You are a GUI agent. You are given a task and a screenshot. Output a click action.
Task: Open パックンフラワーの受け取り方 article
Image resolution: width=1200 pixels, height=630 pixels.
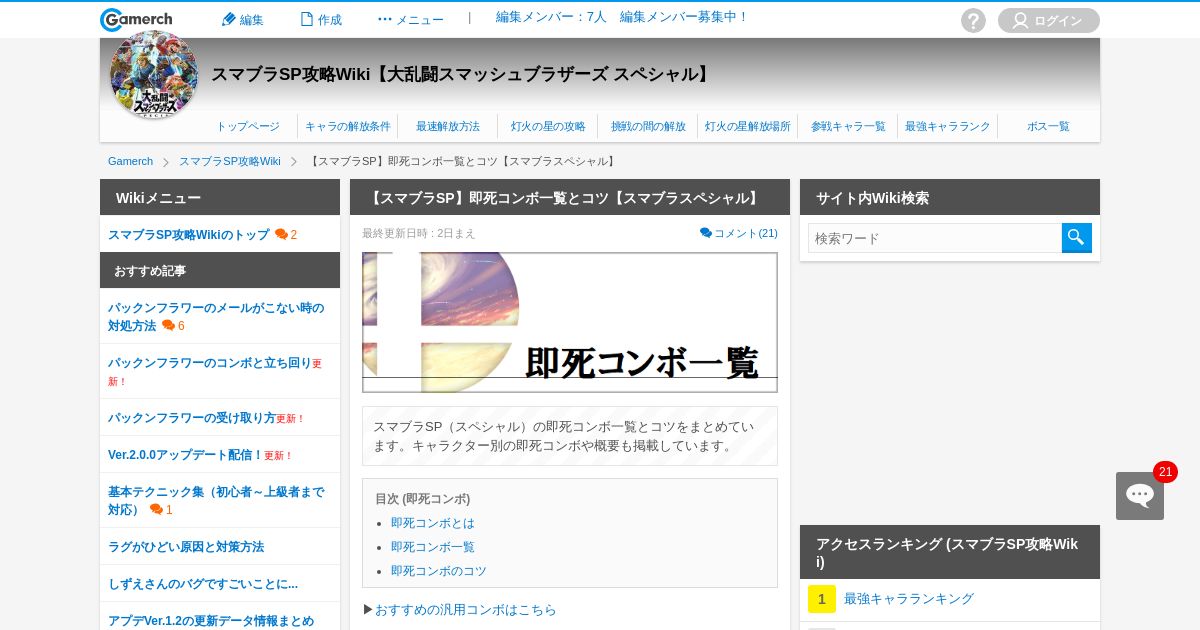tap(192, 418)
